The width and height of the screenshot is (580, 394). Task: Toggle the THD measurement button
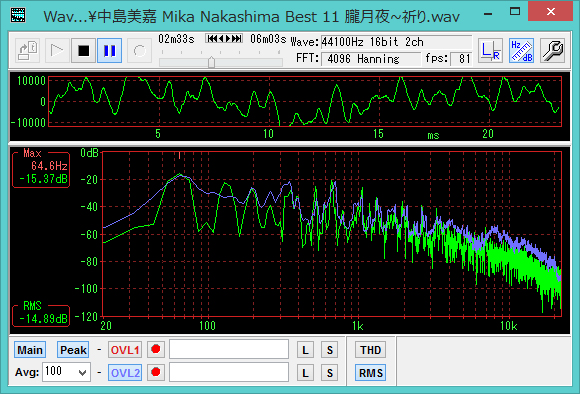(x=371, y=350)
